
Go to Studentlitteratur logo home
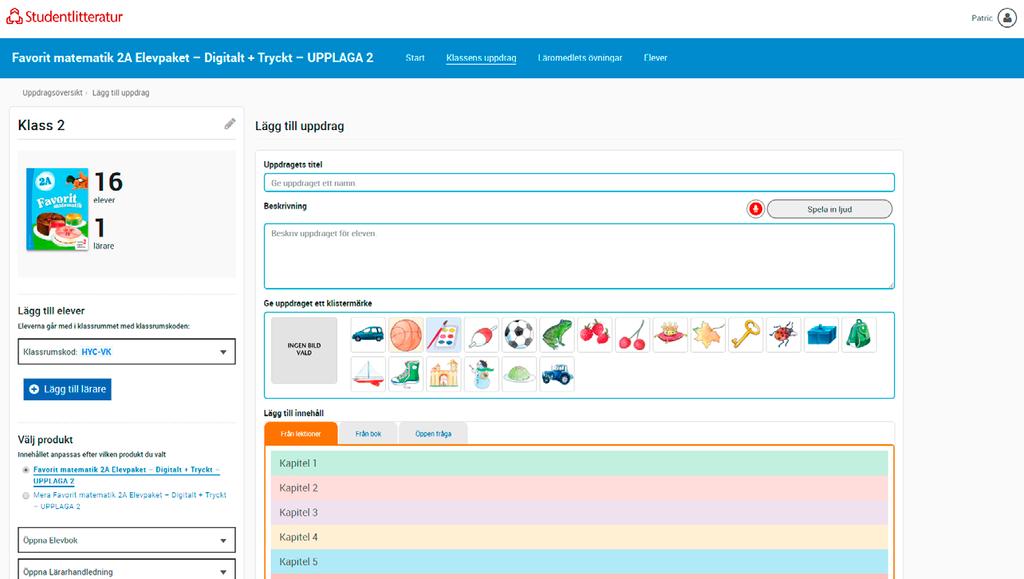pyautogui.click(x=65, y=17)
